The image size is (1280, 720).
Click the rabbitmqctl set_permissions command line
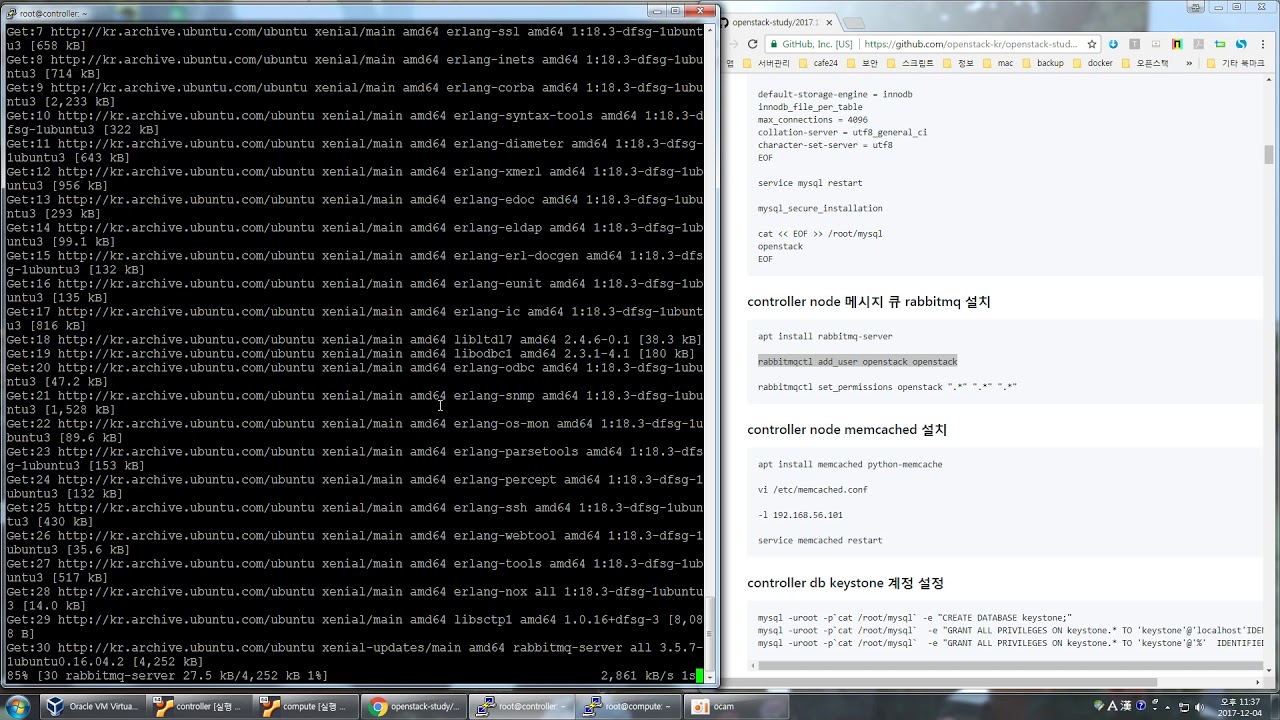[x=887, y=387]
